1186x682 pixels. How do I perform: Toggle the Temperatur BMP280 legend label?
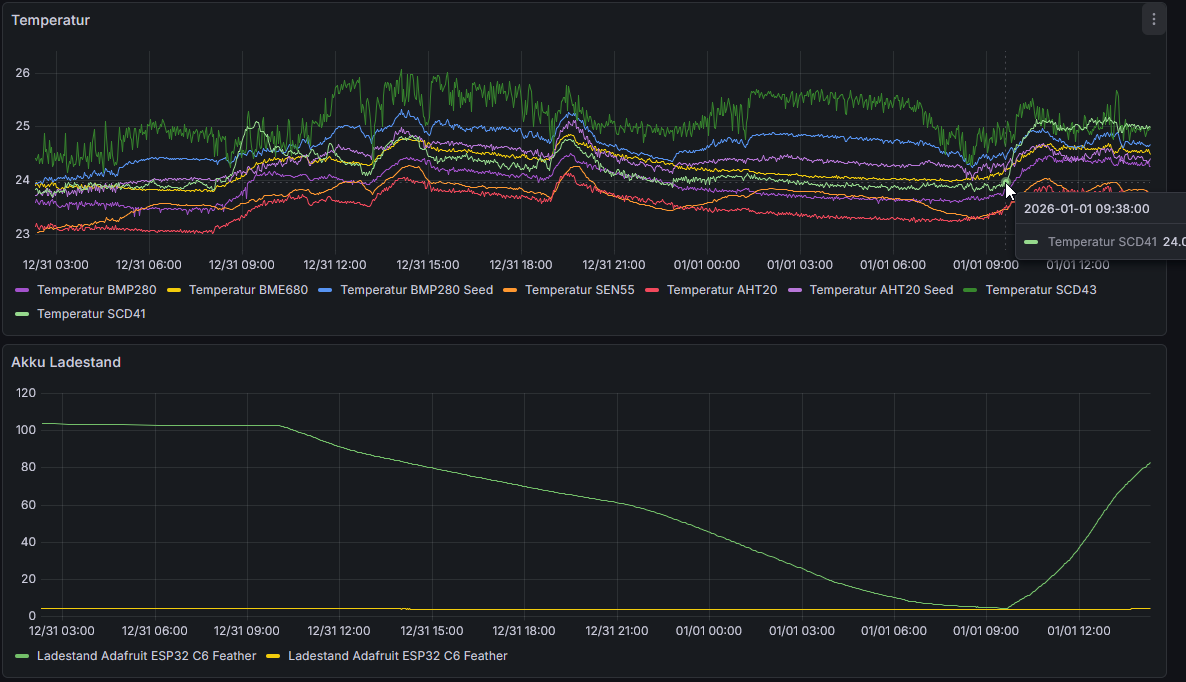[96, 290]
